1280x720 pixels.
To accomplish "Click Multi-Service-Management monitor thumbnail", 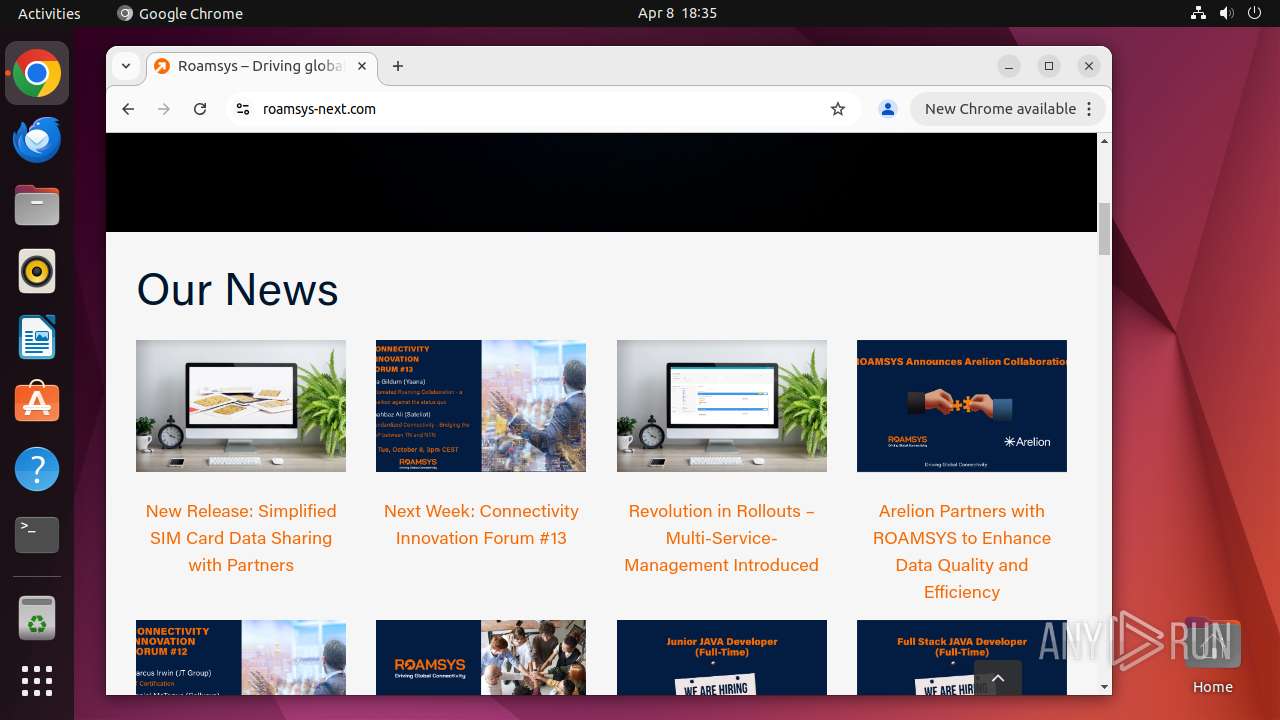I will click(722, 406).
